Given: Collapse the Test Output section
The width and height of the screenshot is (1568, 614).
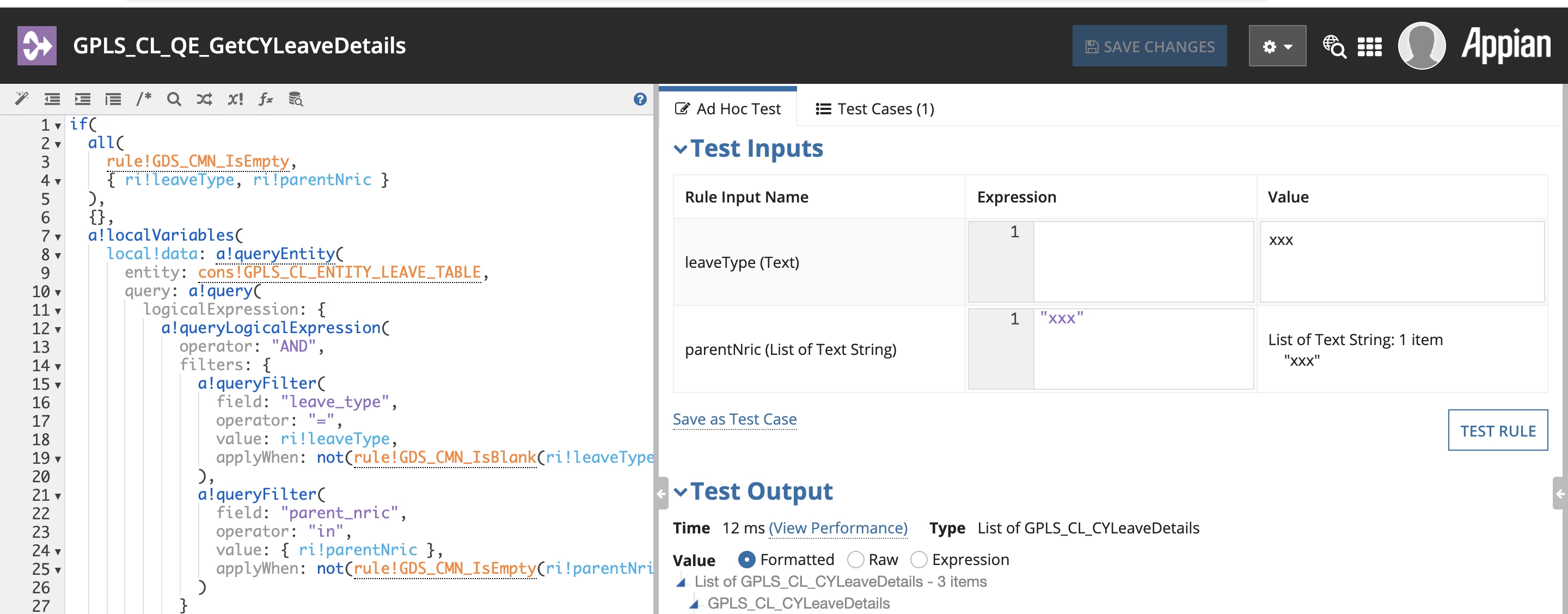Looking at the screenshot, I should point(681,492).
